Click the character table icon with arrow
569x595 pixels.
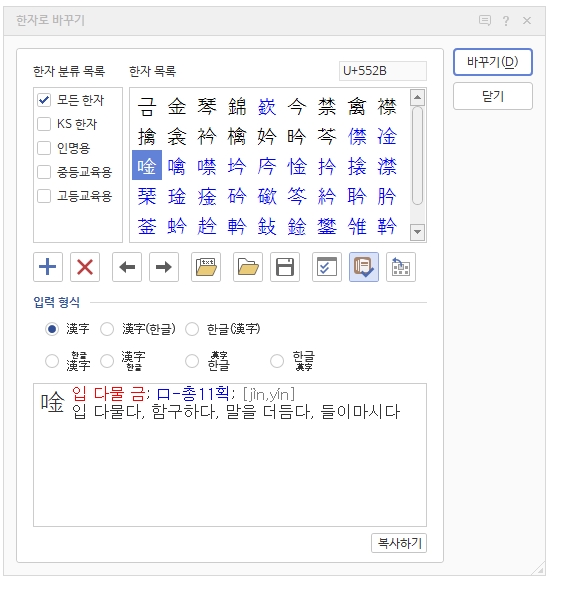(401, 267)
